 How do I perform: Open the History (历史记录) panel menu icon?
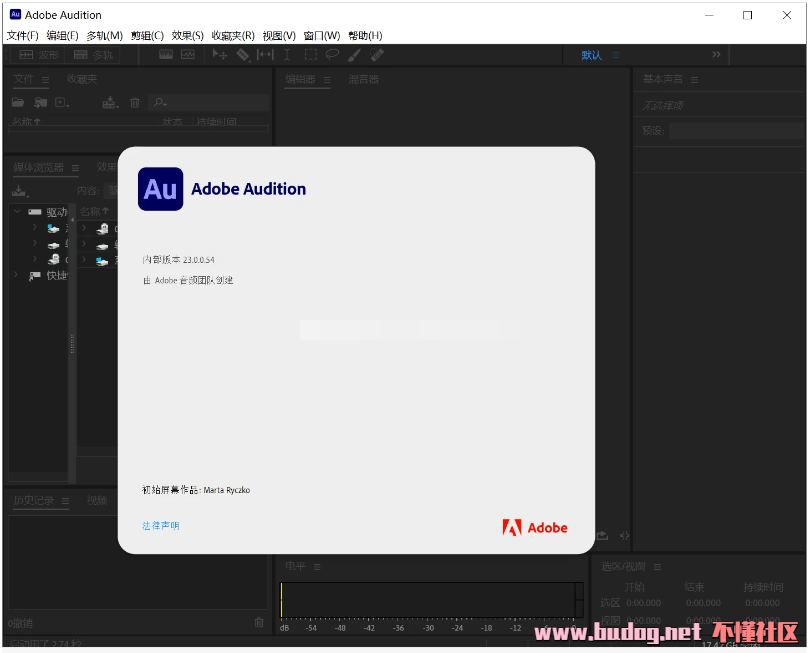click(65, 501)
